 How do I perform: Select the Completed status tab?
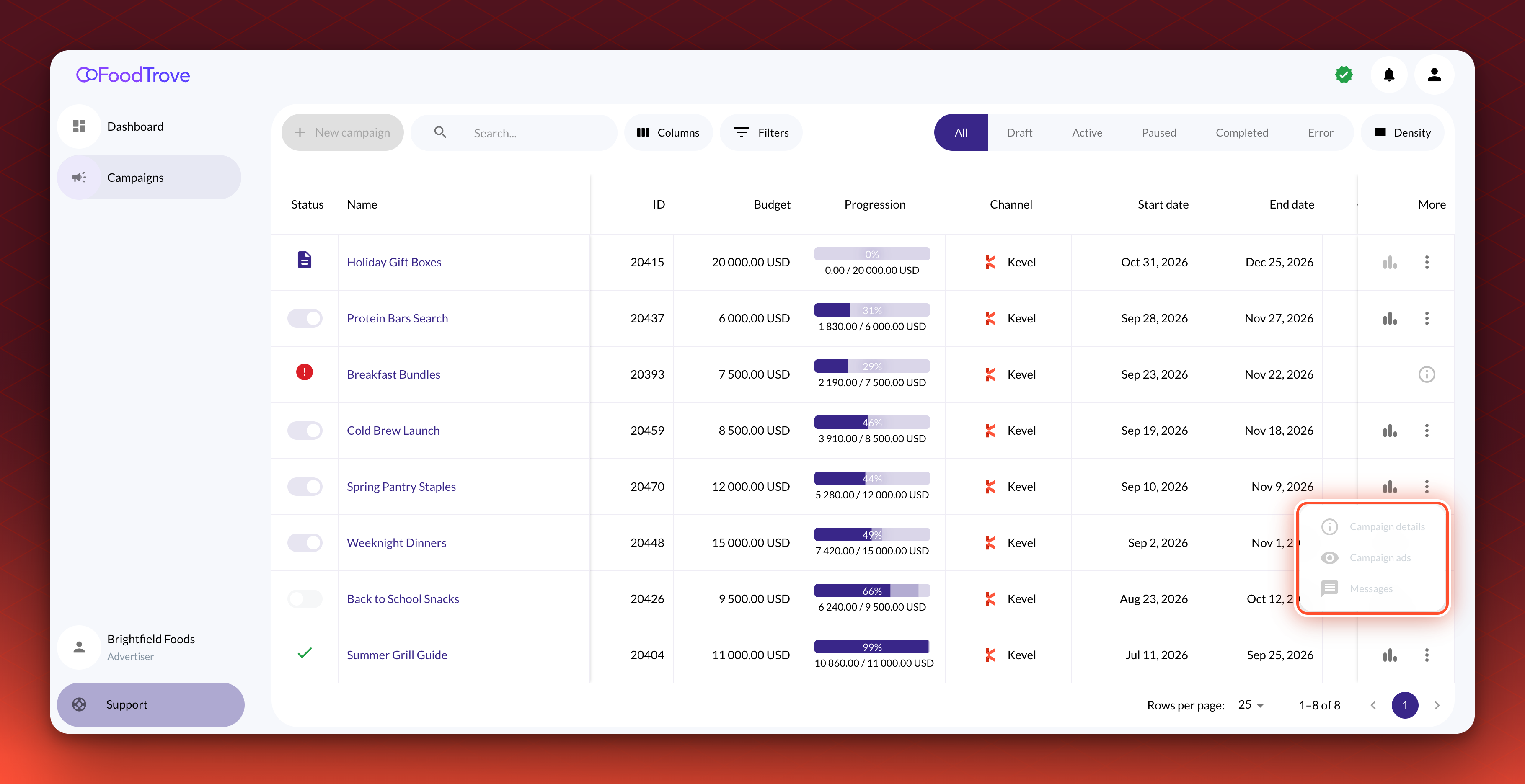coord(1241,132)
